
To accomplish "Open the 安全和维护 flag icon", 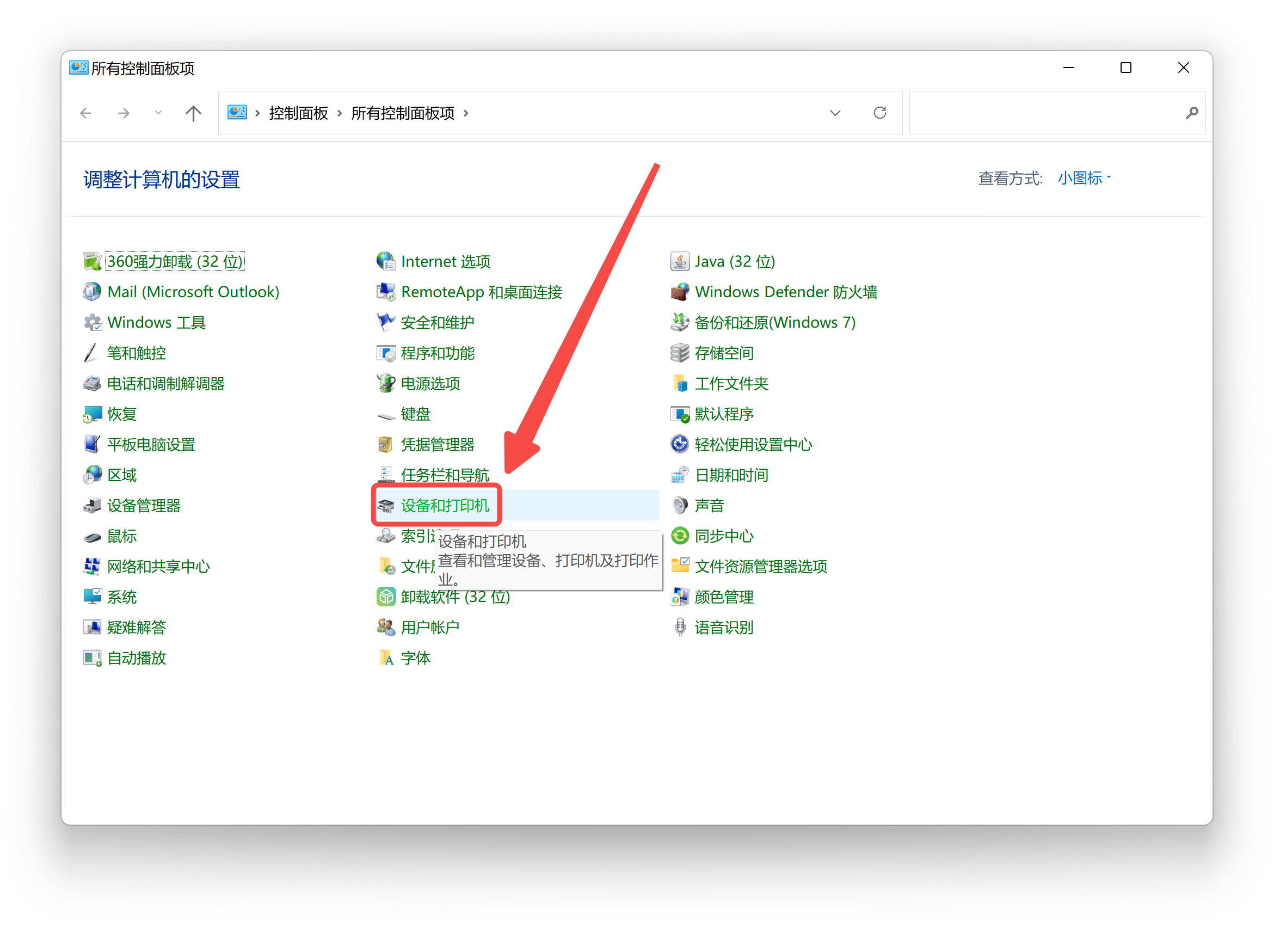I will click(x=386, y=323).
